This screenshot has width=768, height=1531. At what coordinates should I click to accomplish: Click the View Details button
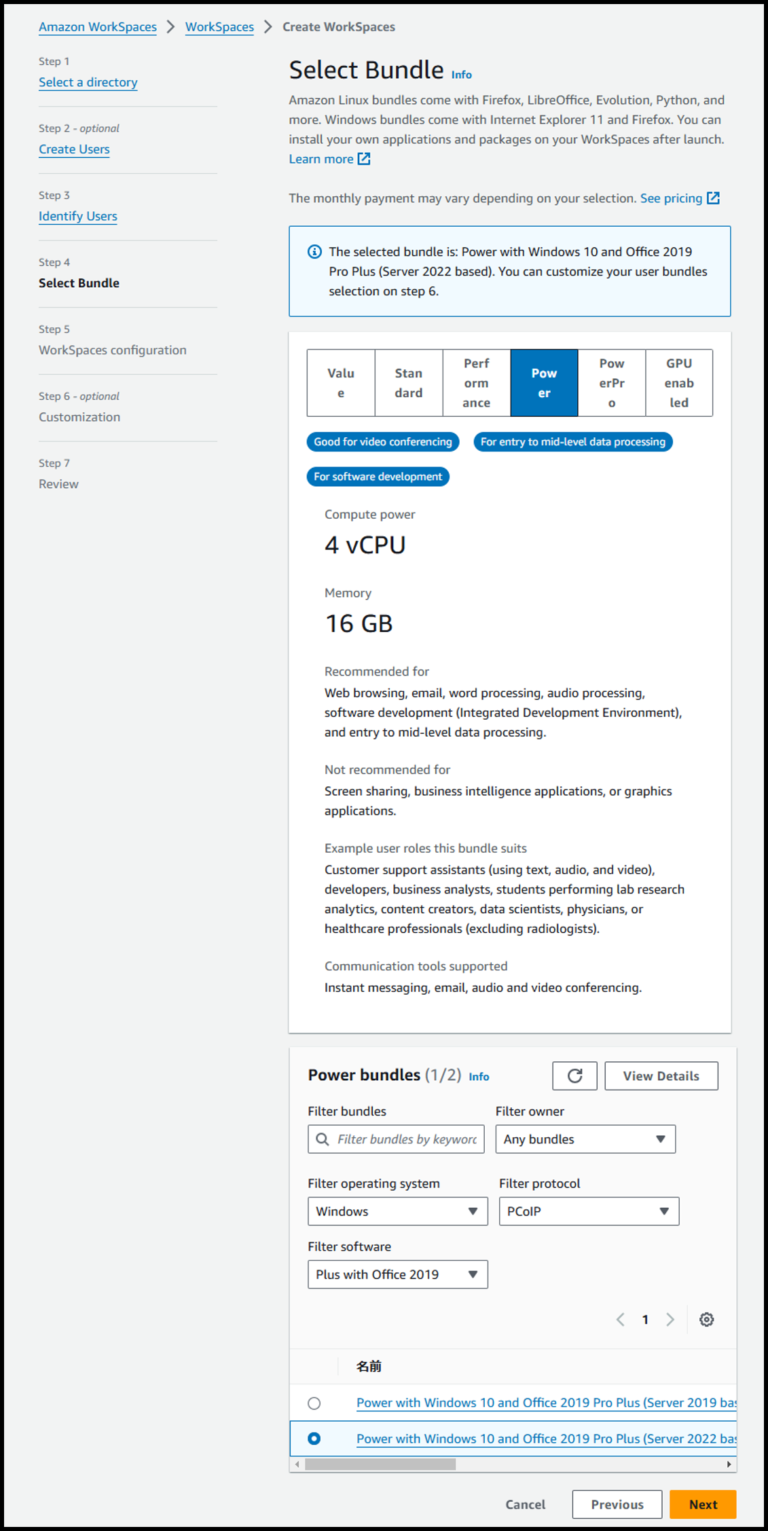coord(661,1076)
